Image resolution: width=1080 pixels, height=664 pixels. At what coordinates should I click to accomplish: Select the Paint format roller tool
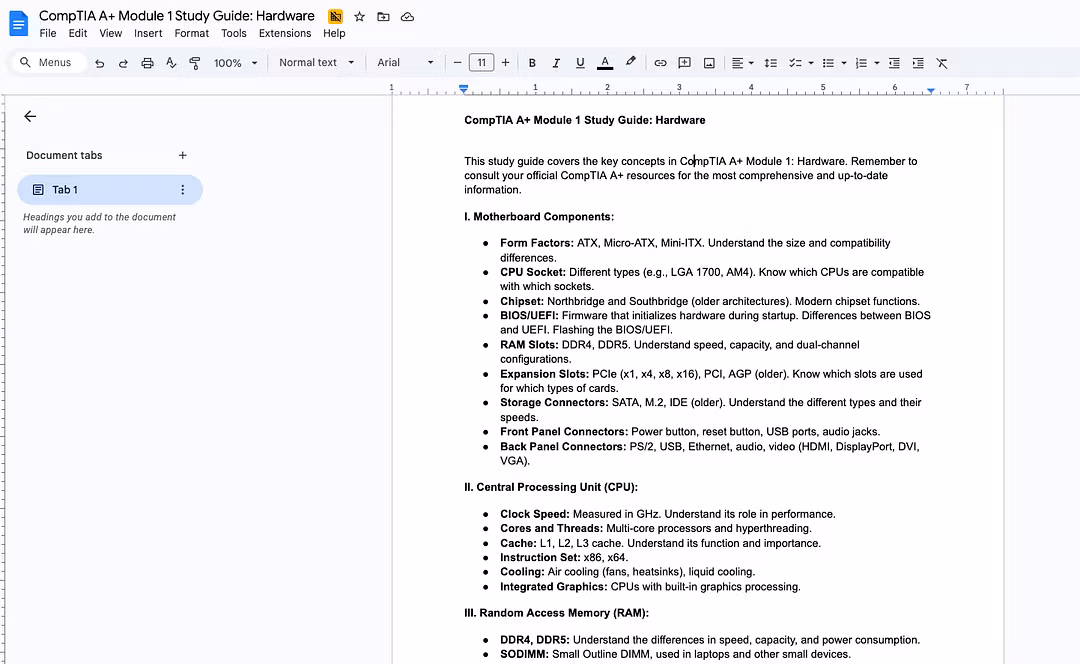coord(195,63)
